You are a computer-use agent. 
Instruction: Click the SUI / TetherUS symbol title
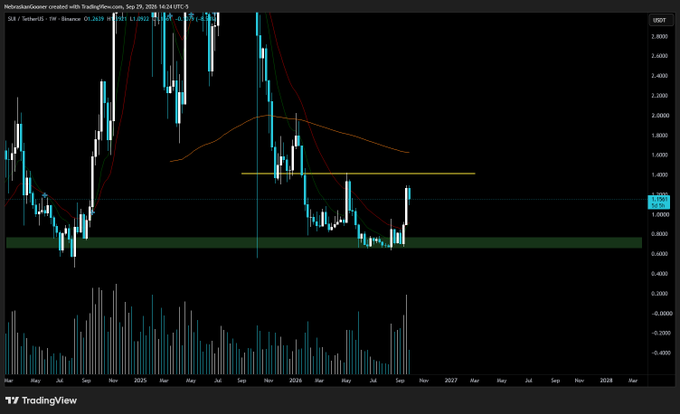44,19
